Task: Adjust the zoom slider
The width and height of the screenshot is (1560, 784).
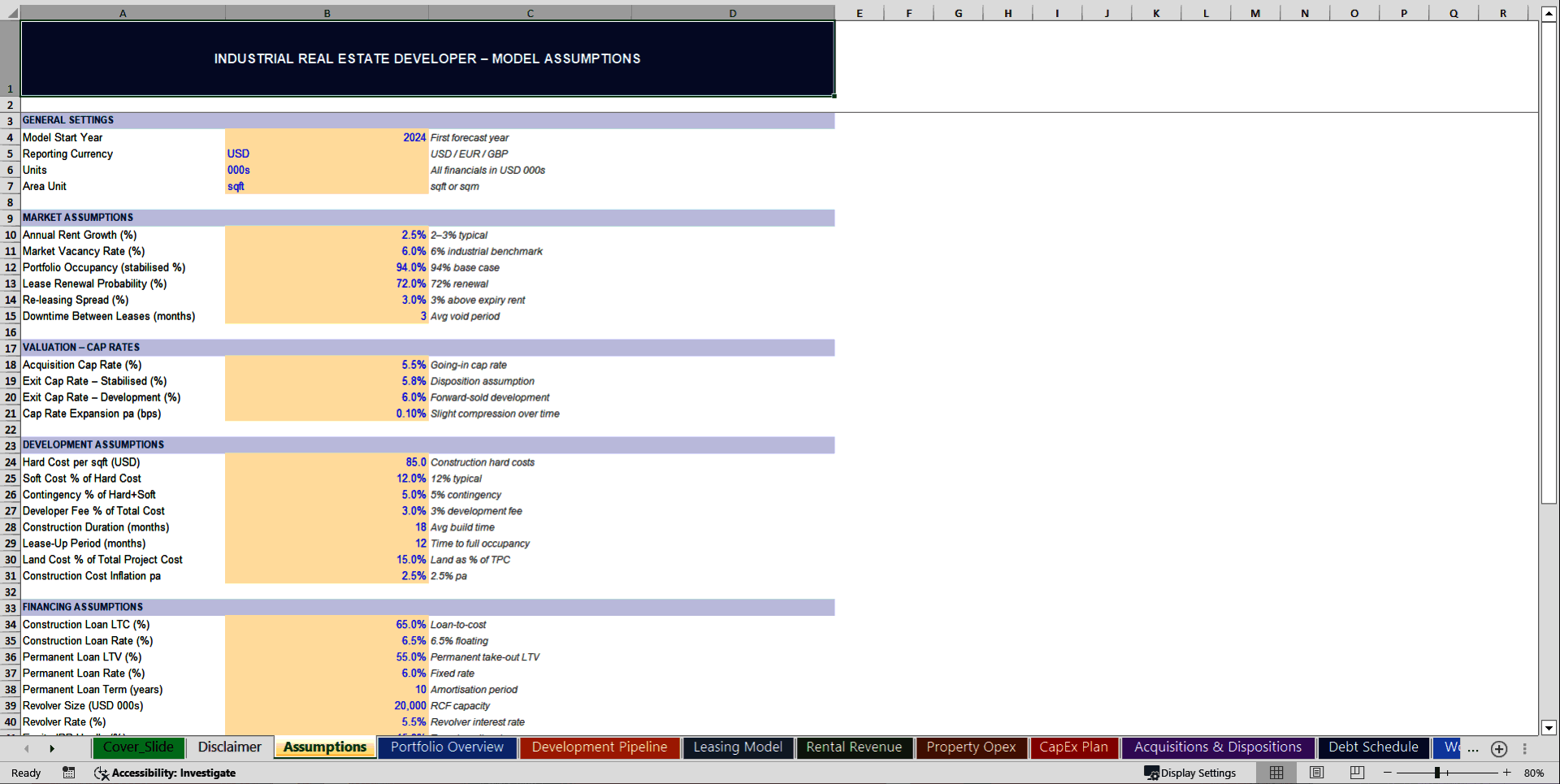Action: [1436, 773]
